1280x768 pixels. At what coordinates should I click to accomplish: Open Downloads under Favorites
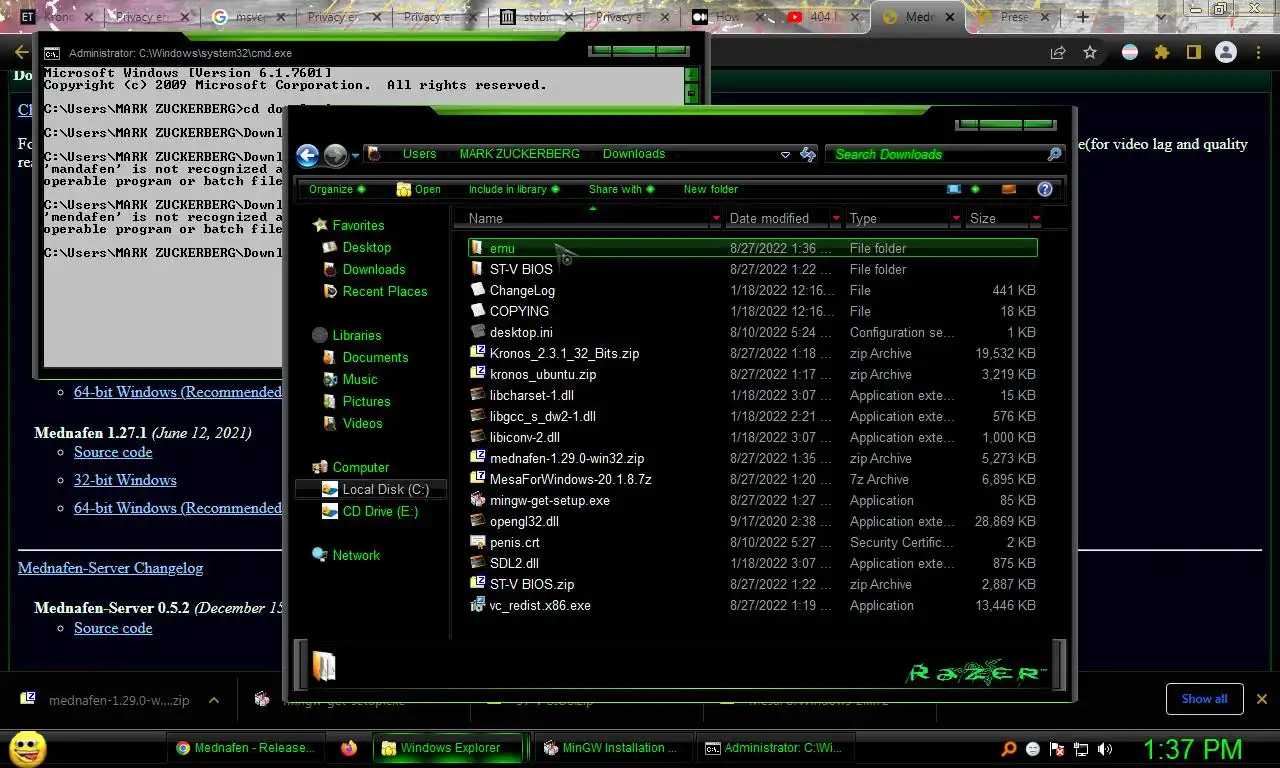pos(374,269)
